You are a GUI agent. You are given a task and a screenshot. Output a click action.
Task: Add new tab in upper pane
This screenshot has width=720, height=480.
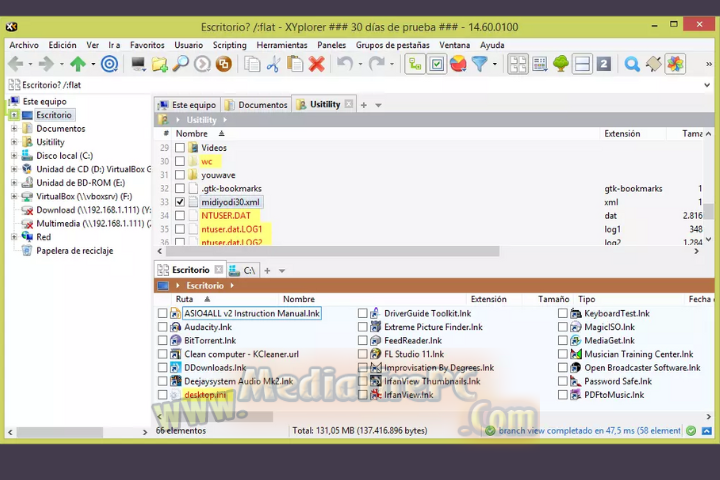pyautogui.click(x=364, y=105)
